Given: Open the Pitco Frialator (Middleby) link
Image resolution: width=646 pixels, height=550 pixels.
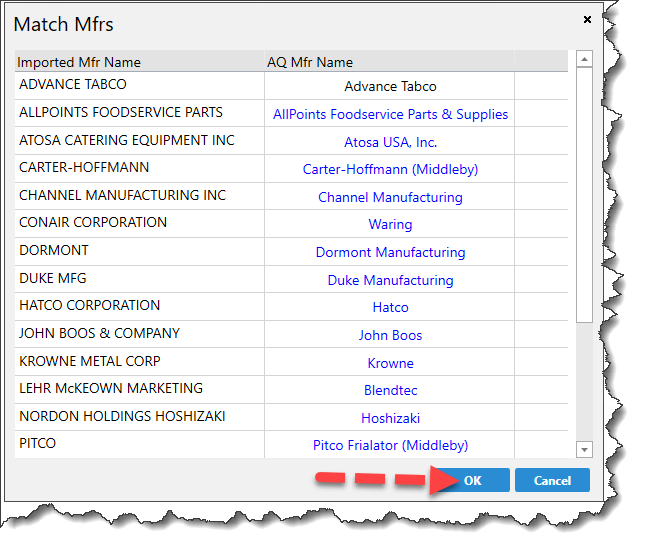Looking at the screenshot, I should coord(390,445).
